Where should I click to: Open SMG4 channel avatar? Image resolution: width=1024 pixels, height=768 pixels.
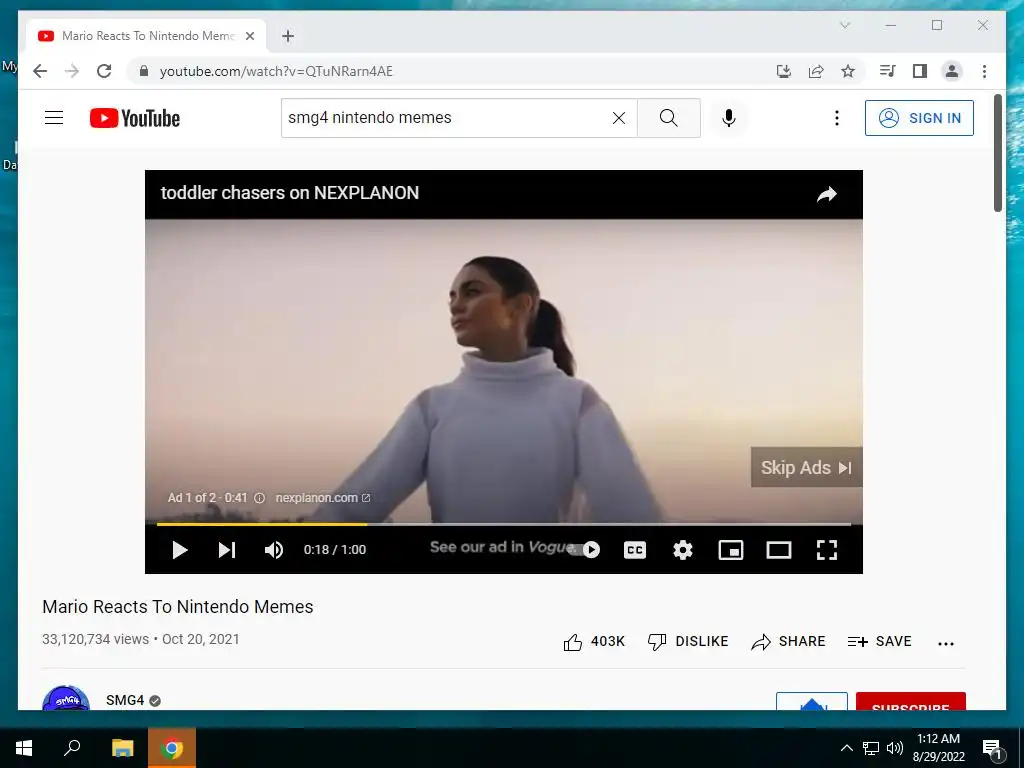pos(65,698)
